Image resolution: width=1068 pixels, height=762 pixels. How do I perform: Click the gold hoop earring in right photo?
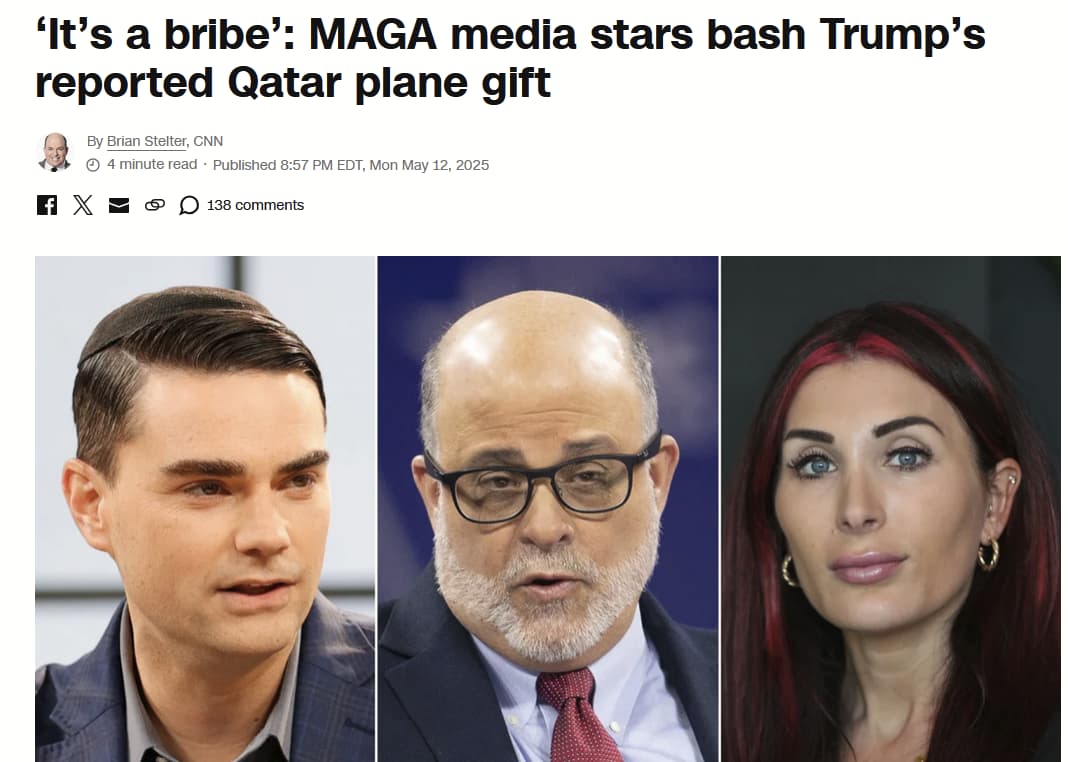point(988,554)
